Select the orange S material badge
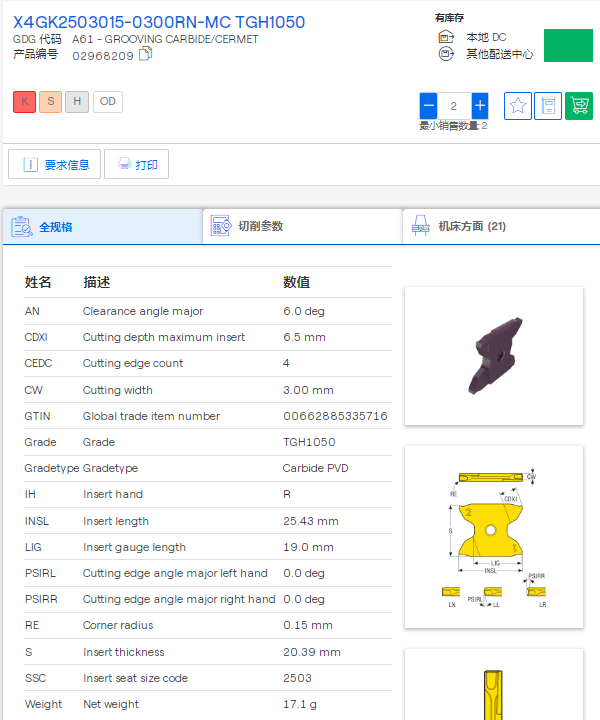This screenshot has width=600, height=720. pos(50,102)
